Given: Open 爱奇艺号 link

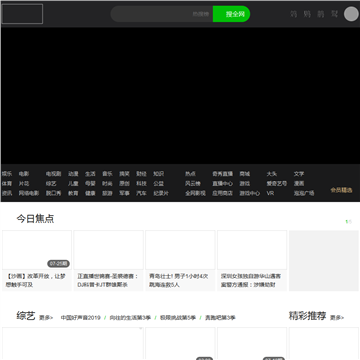Looking at the screenshot, I should point(277,184).
